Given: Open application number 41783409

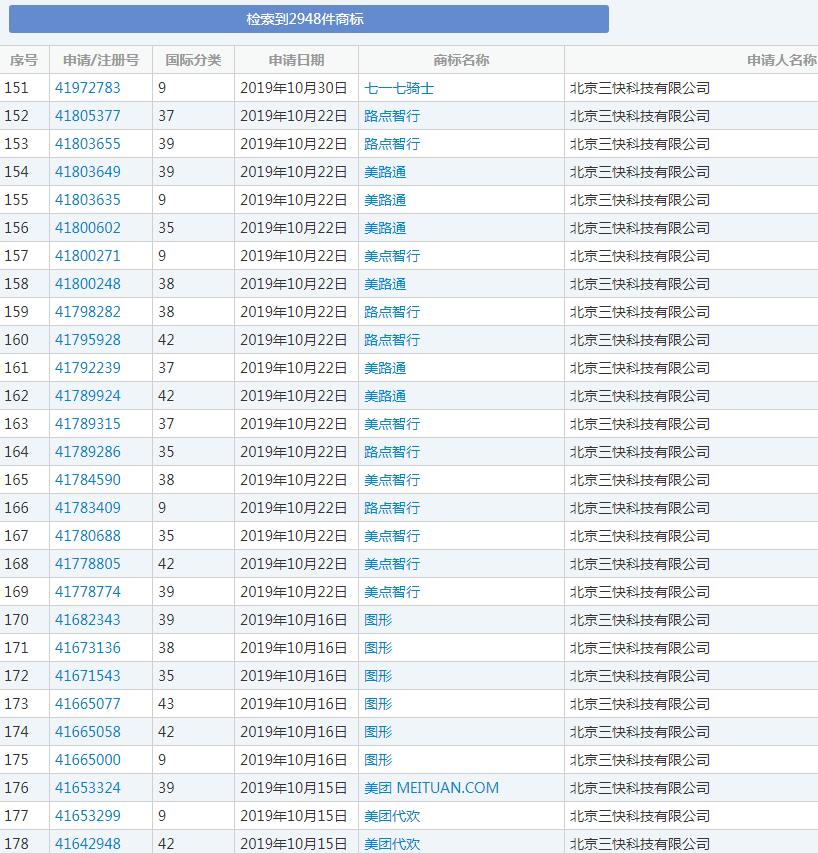Looking at the screenshot, I should 88,508.
